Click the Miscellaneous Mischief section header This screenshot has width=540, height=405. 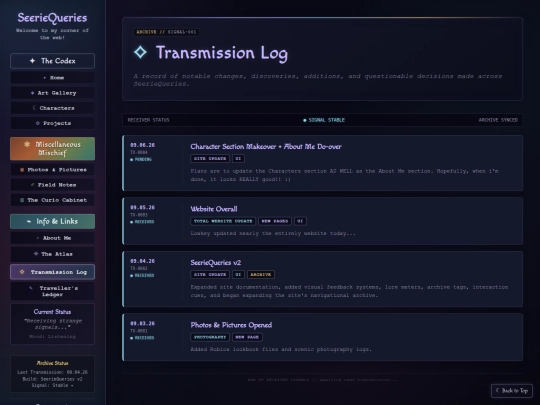(52, 149)
